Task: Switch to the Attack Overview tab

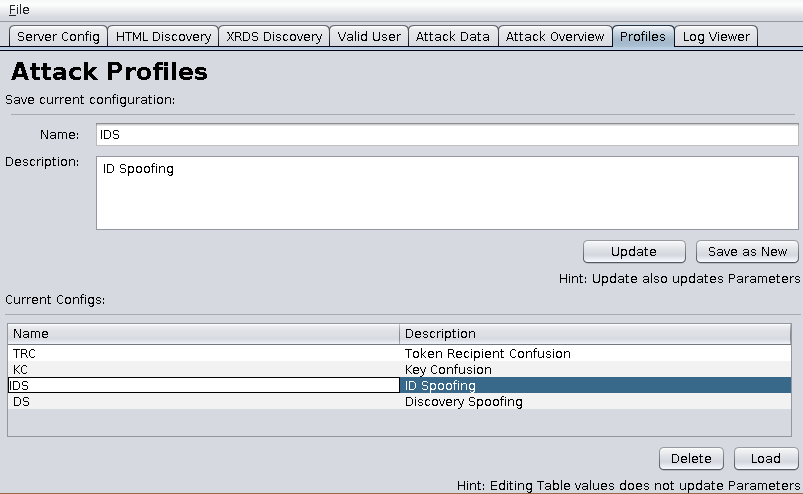Action: click(555, 37)
